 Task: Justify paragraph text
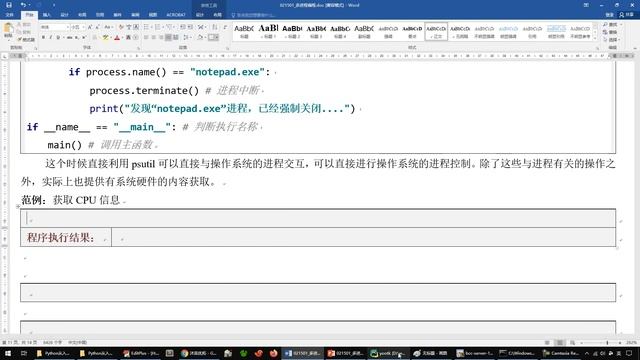tap(168, 38)
